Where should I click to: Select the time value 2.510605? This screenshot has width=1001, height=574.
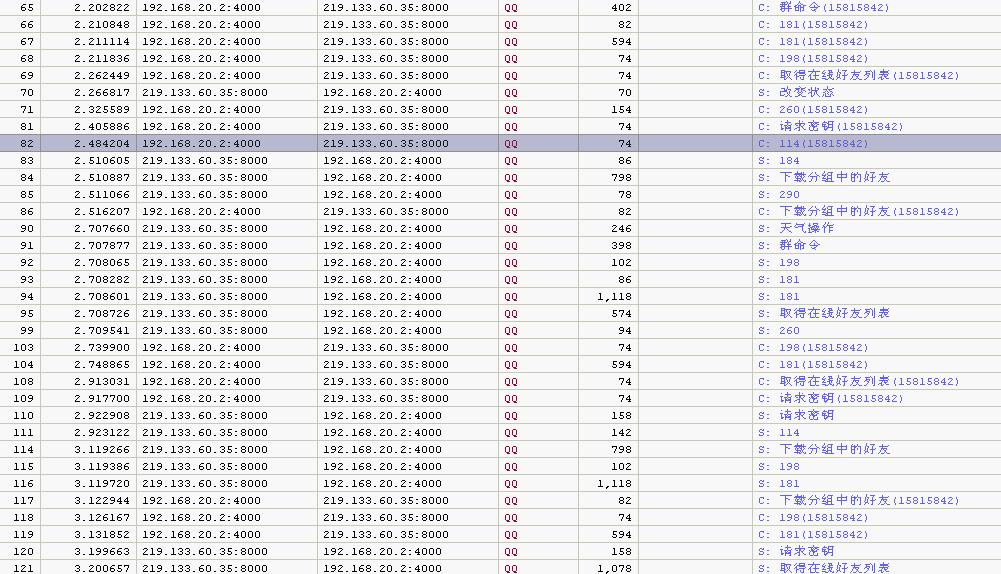coord(102,160)
